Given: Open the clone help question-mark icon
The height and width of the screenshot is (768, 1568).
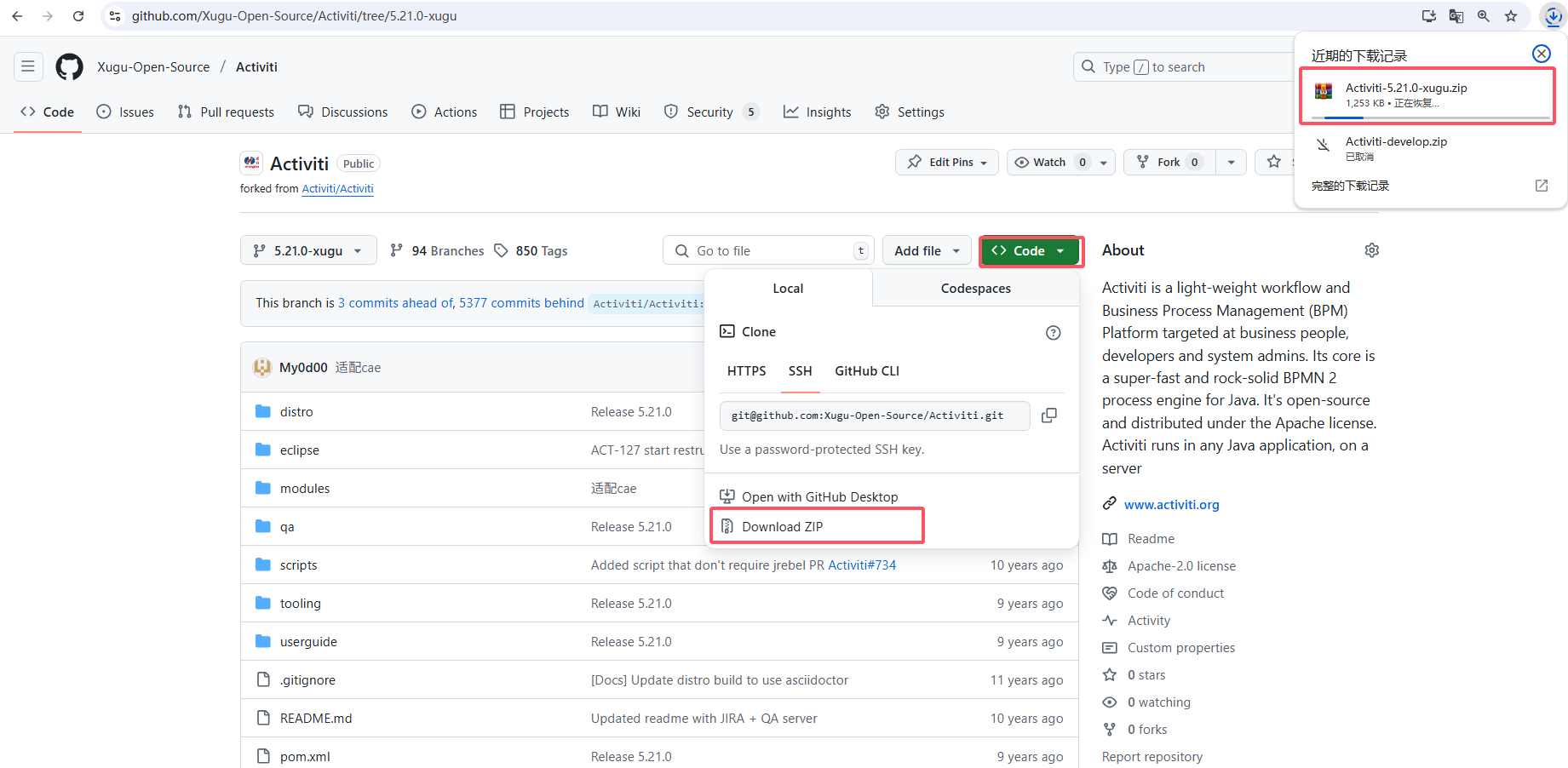Looking at the screenshot, I should coord(1053,333).
